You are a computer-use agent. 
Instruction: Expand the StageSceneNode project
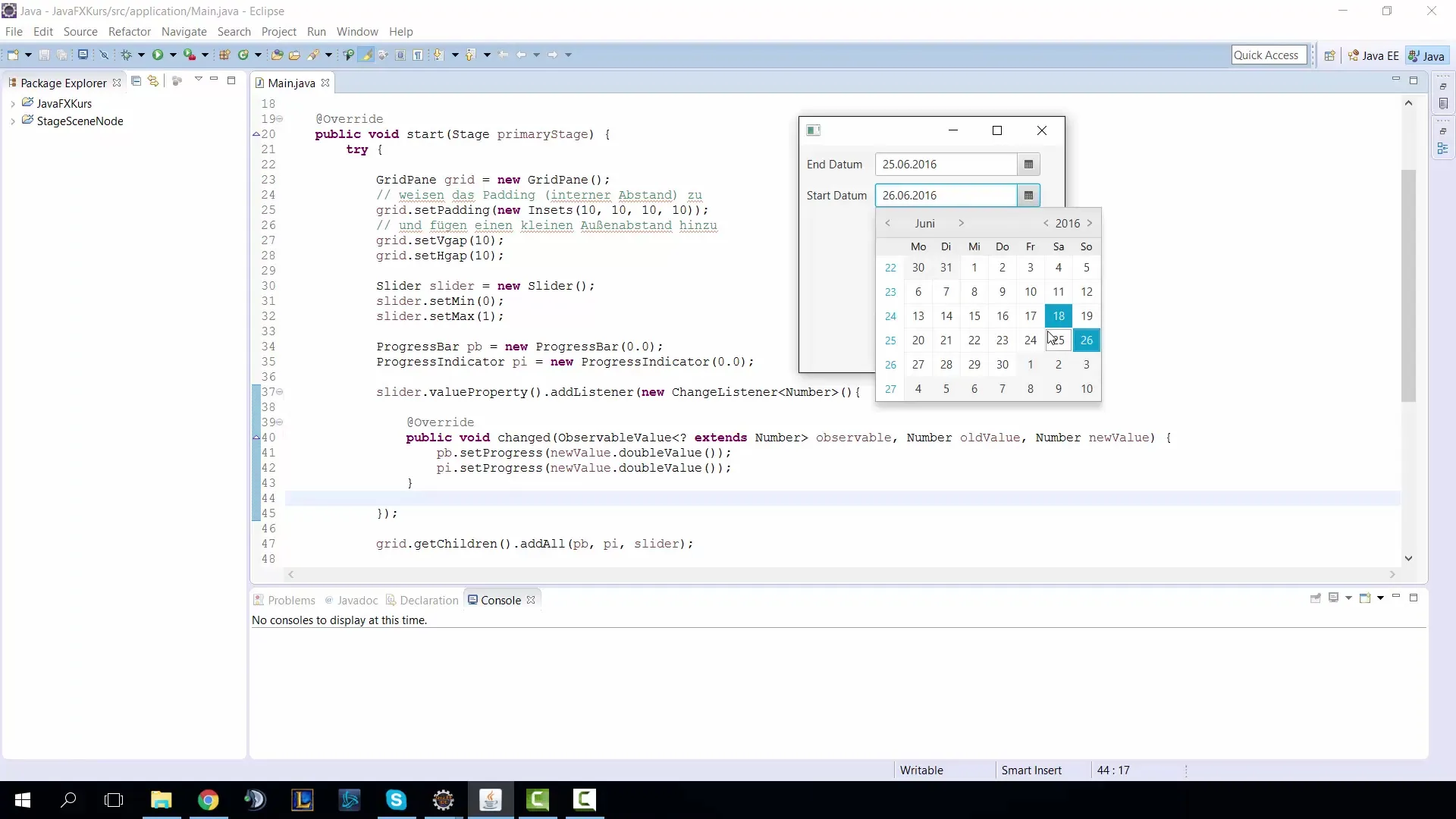13,121
